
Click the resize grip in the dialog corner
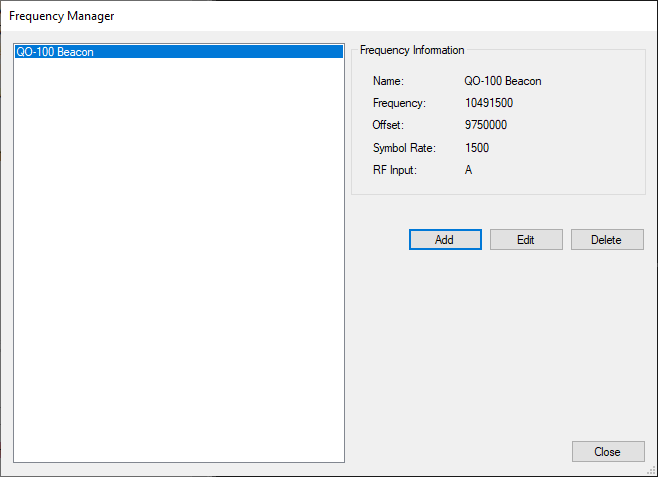tap(651, 470)
